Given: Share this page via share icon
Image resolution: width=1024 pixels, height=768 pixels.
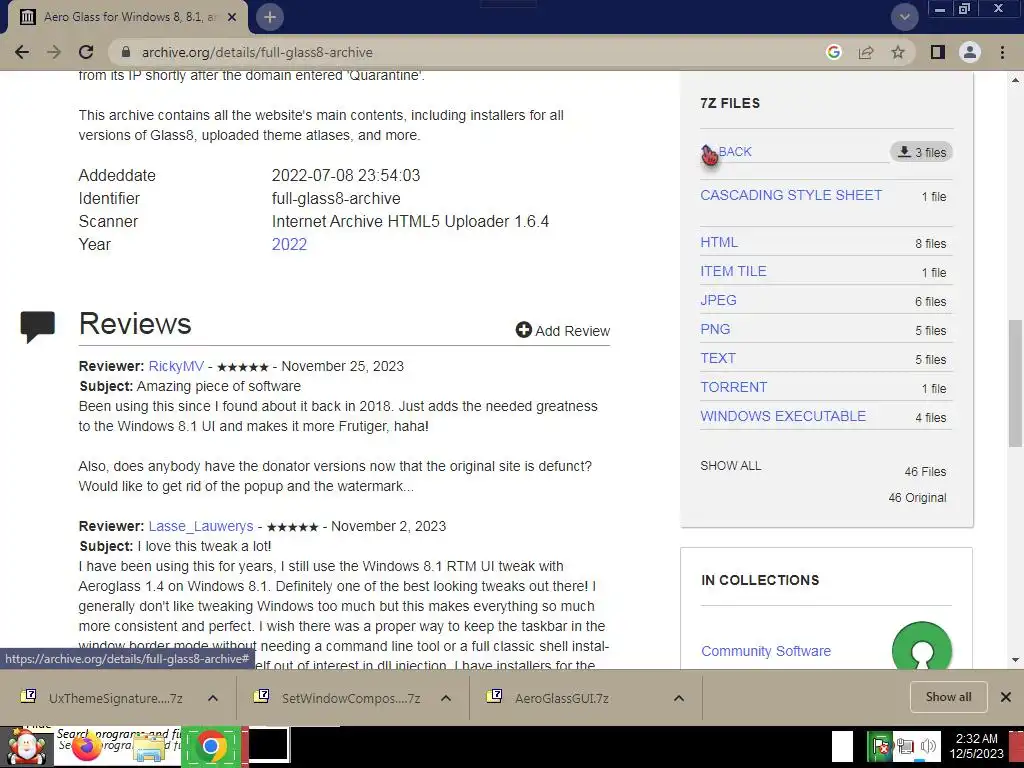Looking at the screenshot, I should pyautogui.click(x=866, y=52).
